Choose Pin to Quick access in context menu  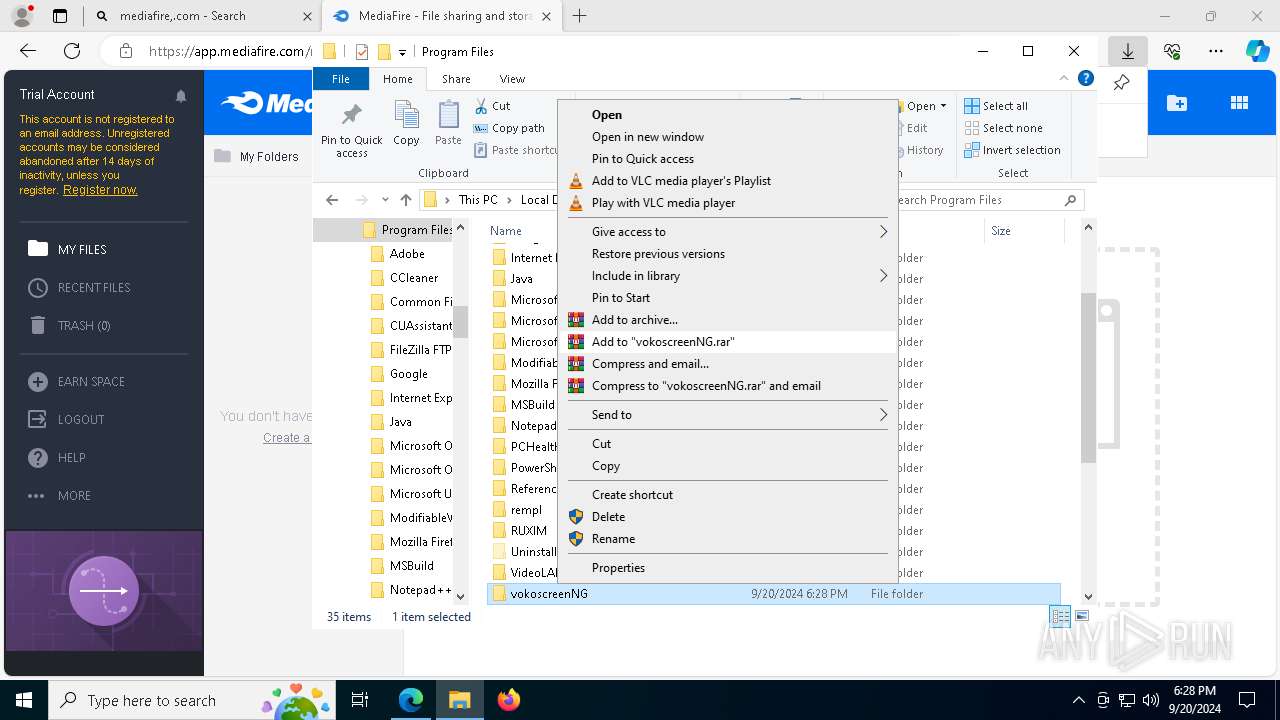[x=727, y=159]
